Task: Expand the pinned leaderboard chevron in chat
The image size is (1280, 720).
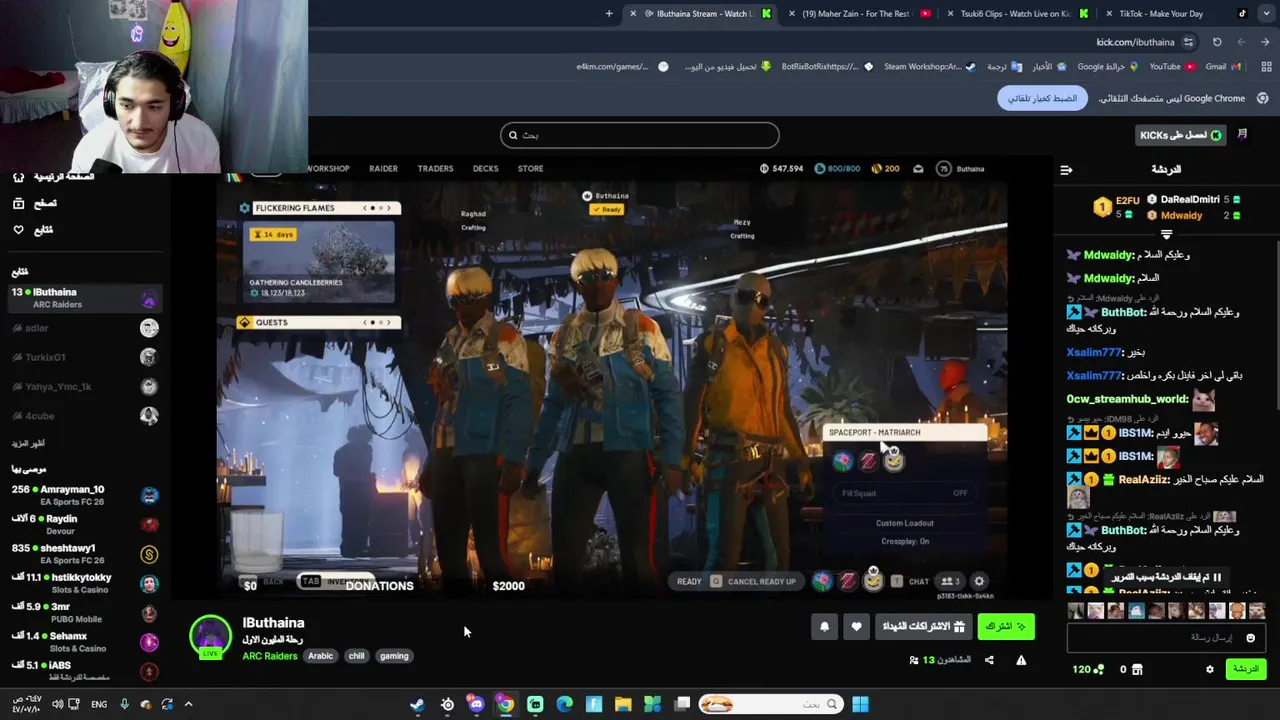Action: coord(1166,233)
